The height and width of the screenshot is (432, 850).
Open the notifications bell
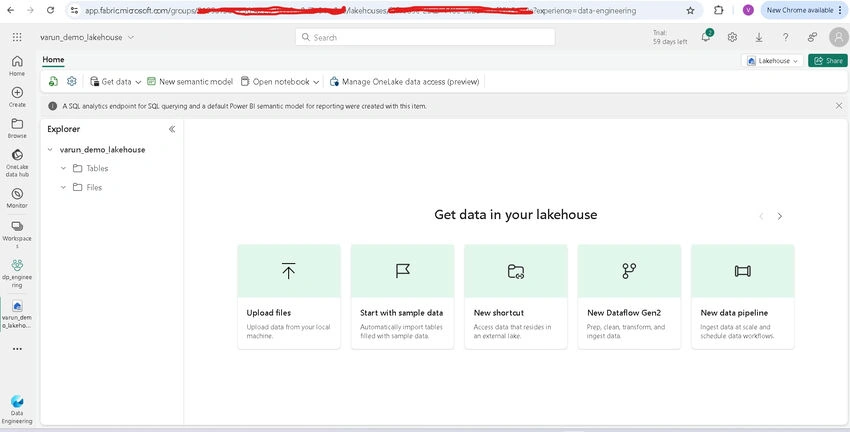pyautogui.click(x=705, y=37)
